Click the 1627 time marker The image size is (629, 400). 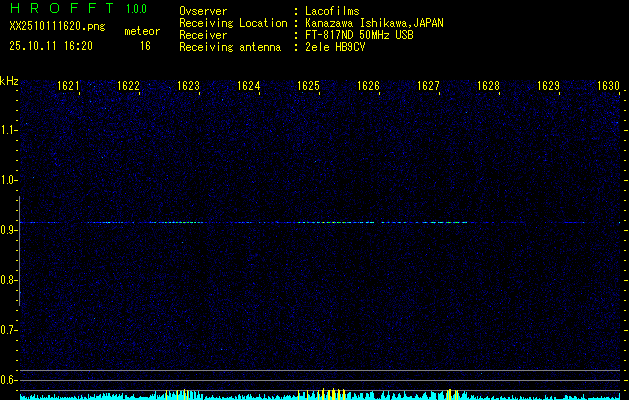click(429, 87)
